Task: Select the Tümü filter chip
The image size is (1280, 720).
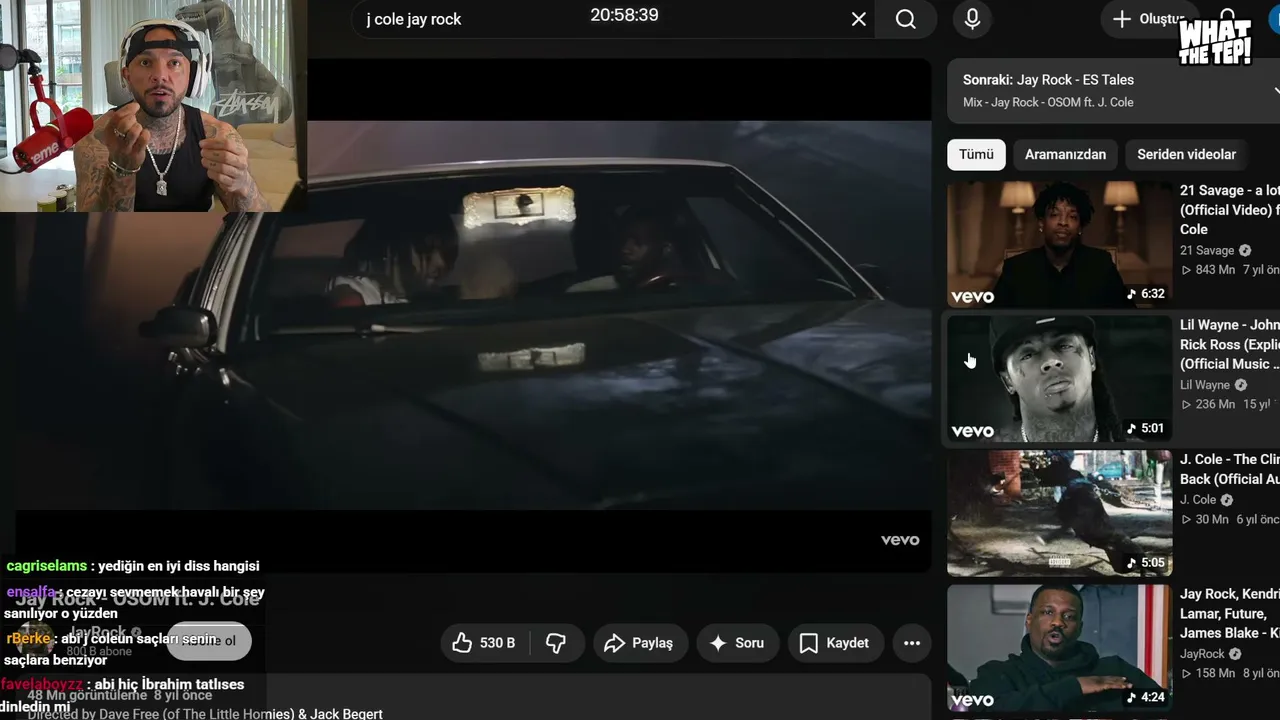Action: click(x=976, y=154)
